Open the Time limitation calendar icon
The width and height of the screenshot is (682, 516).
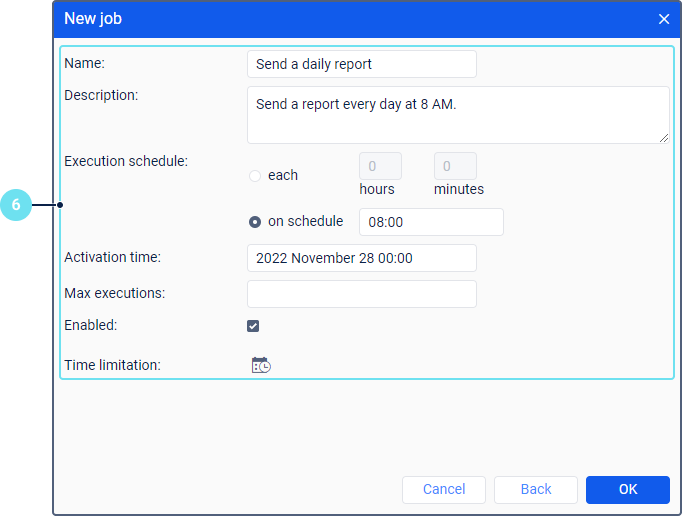(261, 365)
